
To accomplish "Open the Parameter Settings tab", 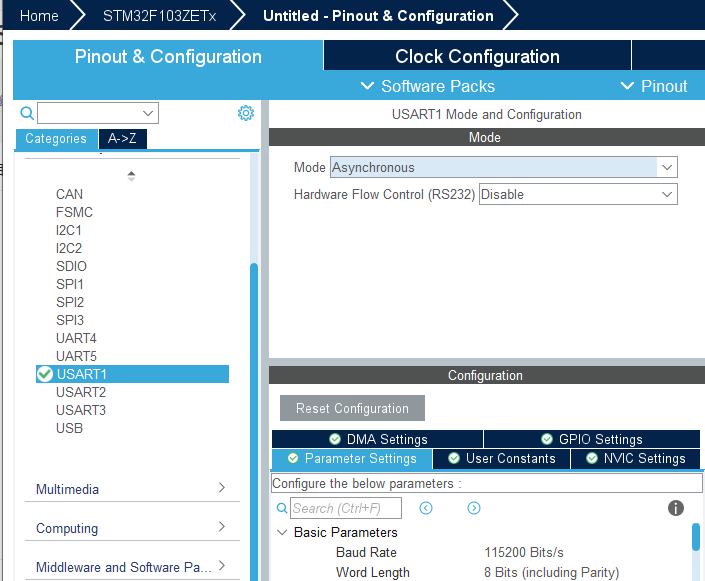I will (x=352, y=459).
